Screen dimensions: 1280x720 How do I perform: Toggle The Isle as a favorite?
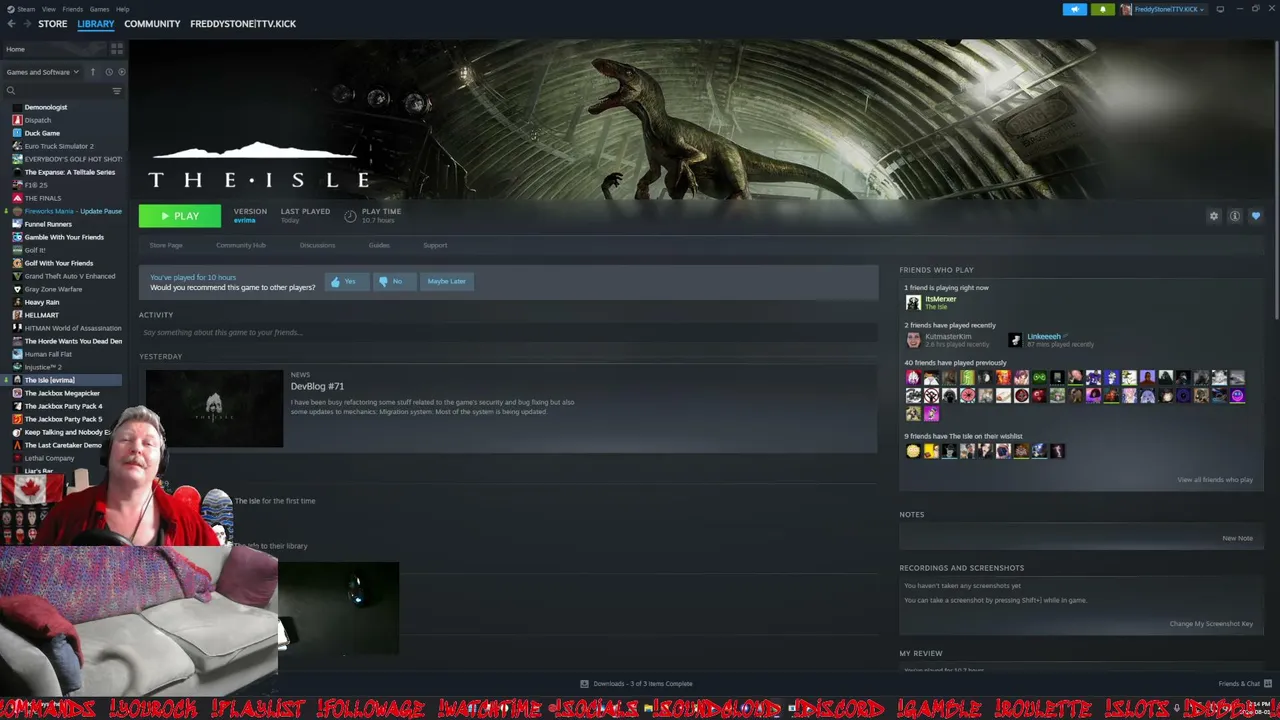[1256, 216]
